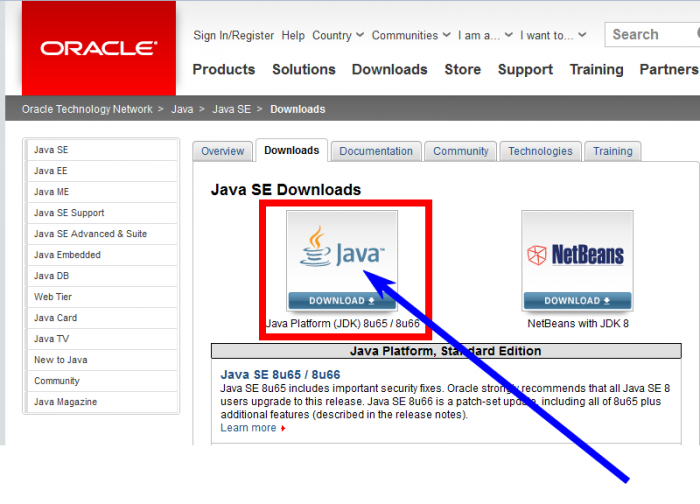
Task: Open New to Java sidebar item
Action: coord(102,360)
